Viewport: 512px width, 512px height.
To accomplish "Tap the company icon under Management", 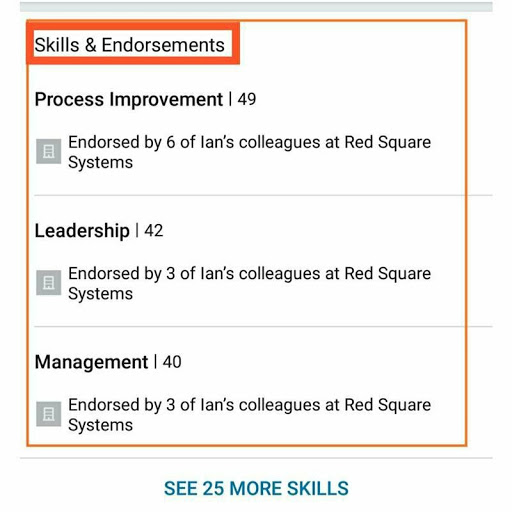I will (49, 414).
